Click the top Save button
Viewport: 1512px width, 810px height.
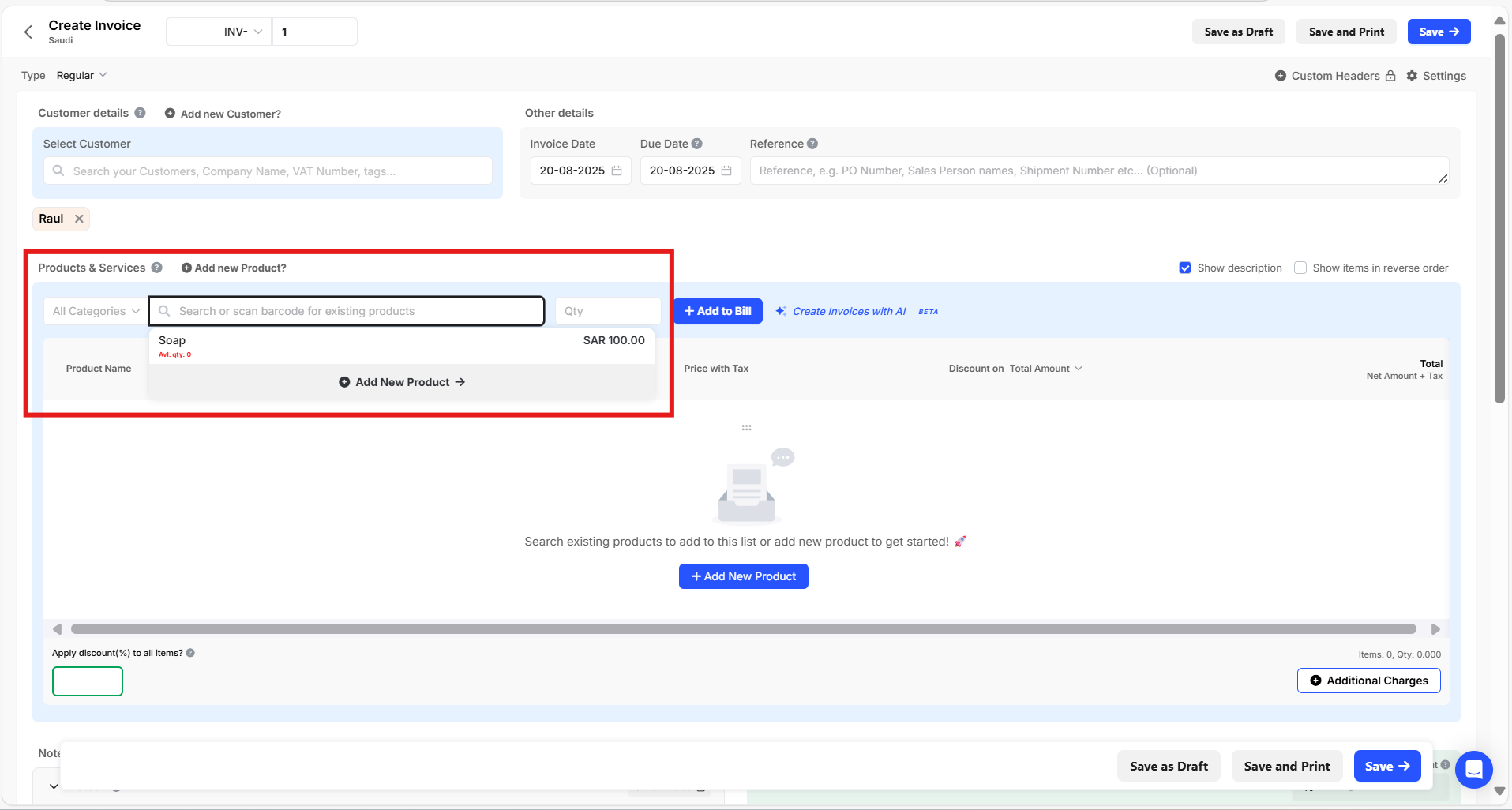[1439, 32]
